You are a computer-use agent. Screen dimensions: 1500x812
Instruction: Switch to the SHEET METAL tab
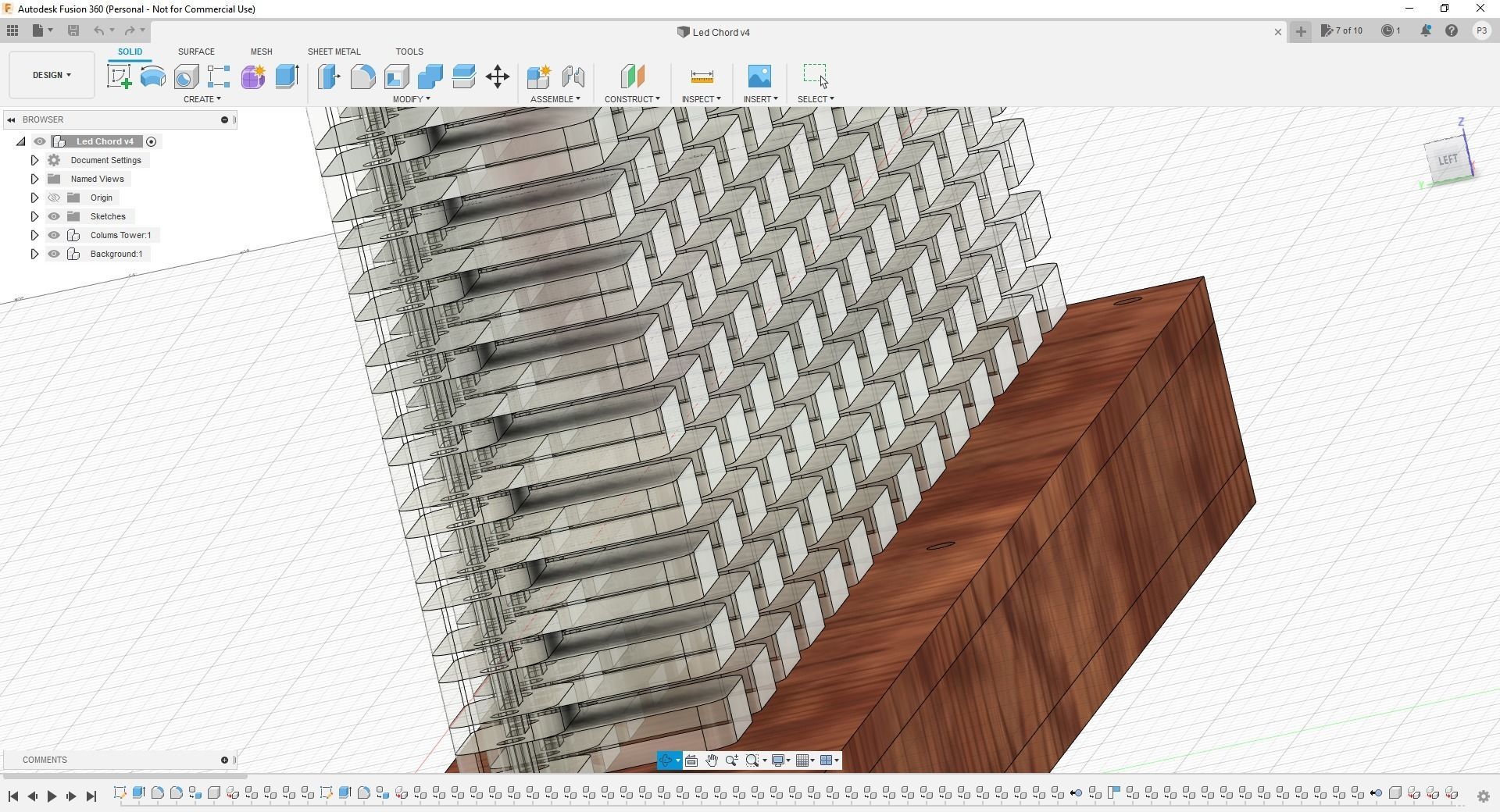click(x=334, y=51)
